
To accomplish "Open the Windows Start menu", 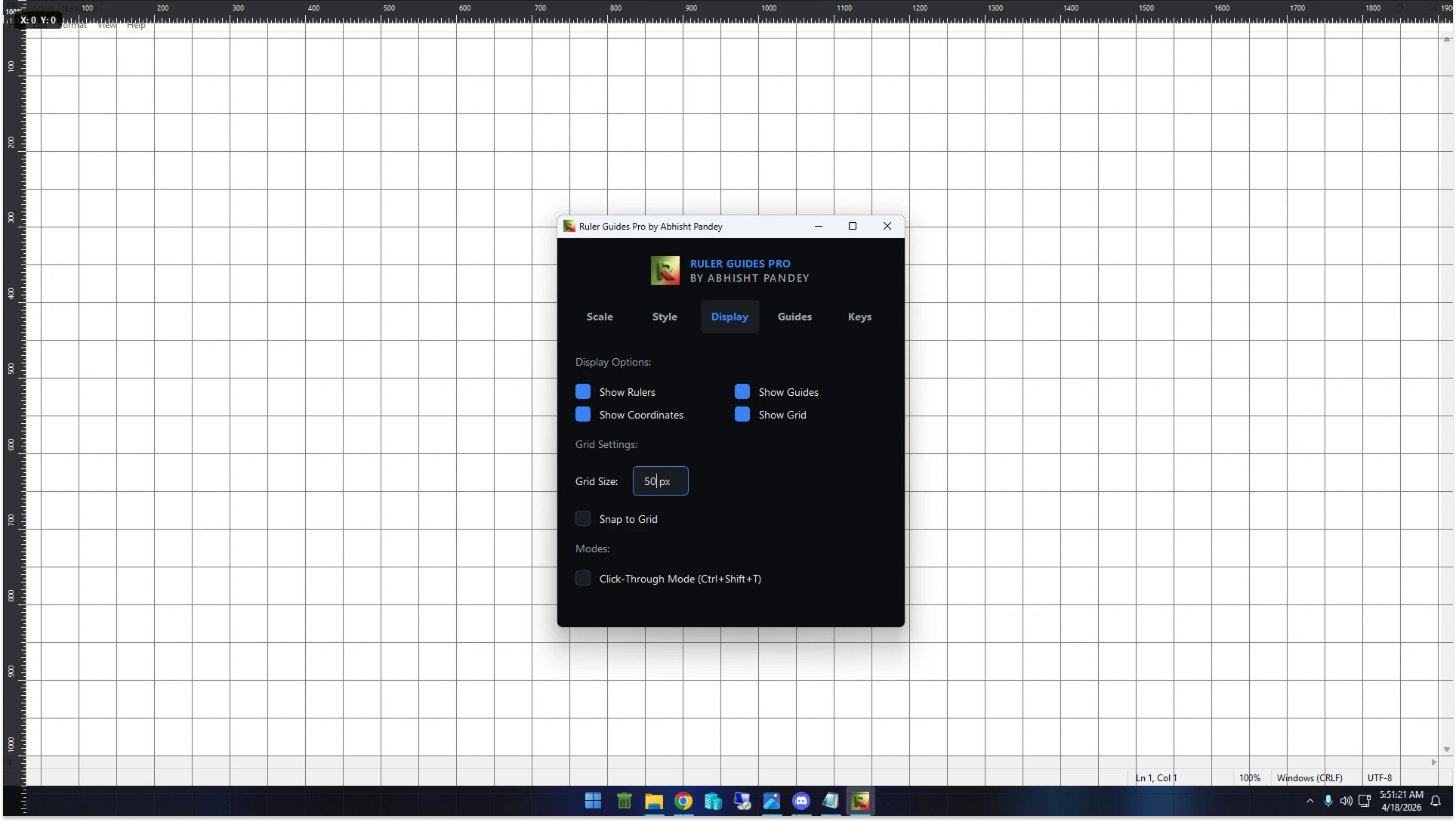I will pos(594,801).
